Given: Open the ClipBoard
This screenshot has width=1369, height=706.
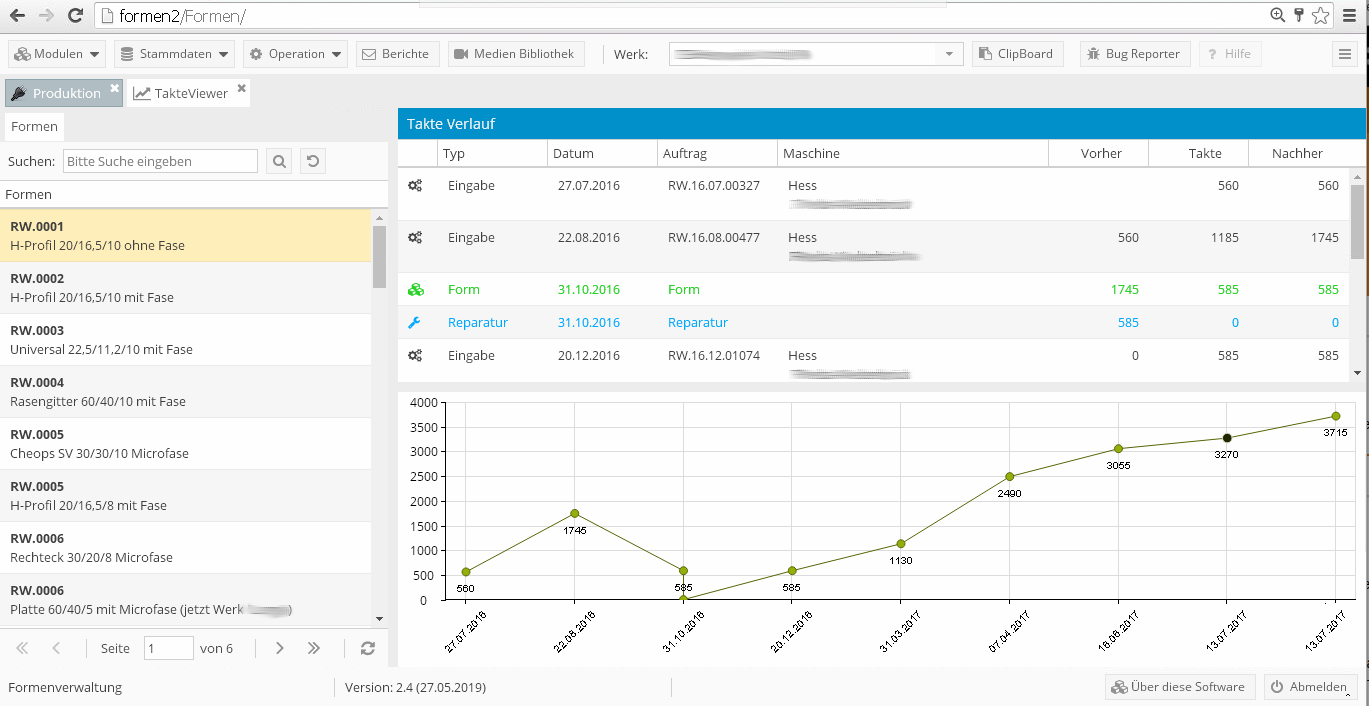Looking at the screenshot, I should [1017, 54].
